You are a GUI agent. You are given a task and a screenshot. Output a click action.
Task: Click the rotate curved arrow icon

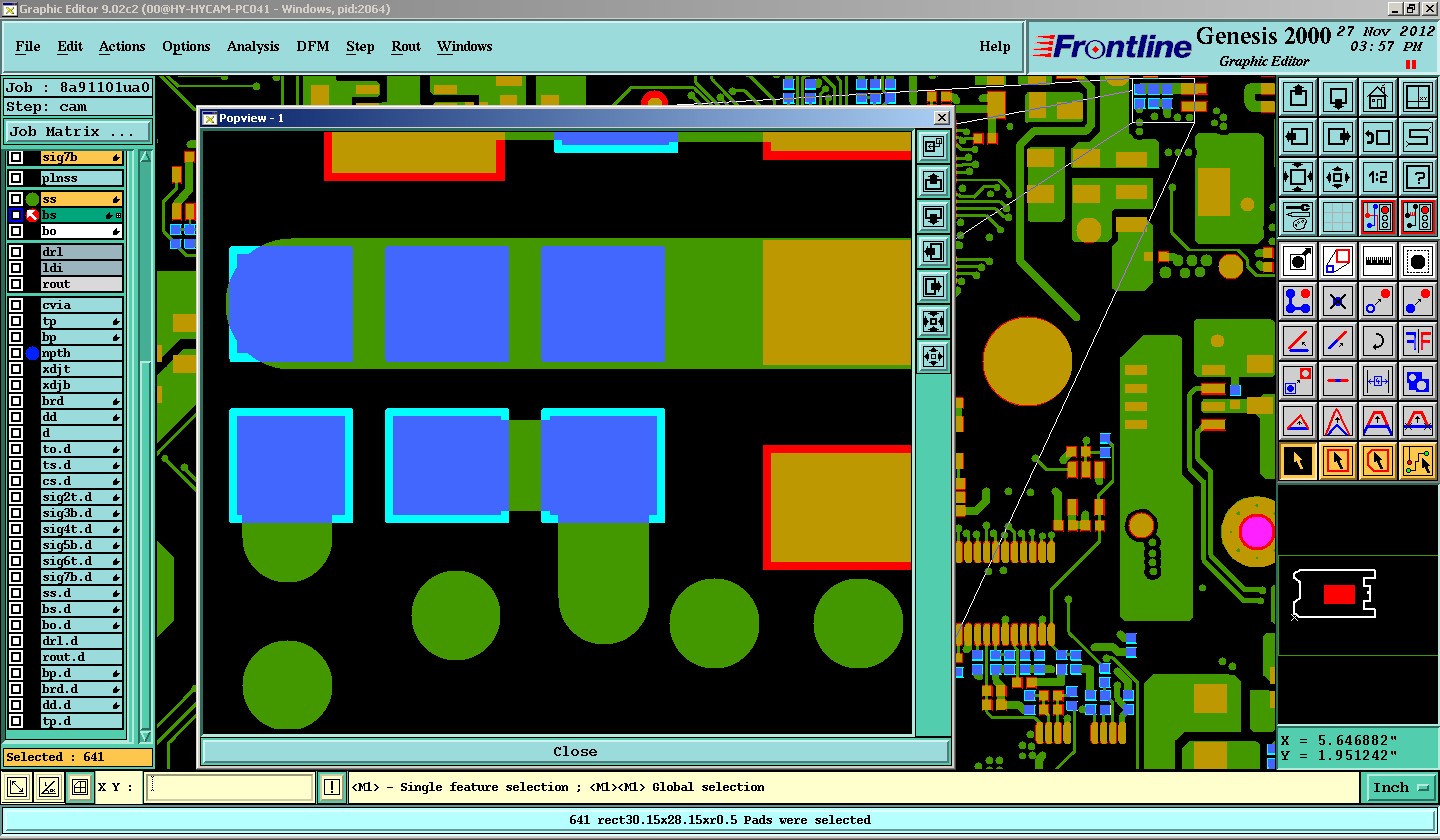(x=1378, y=341)
